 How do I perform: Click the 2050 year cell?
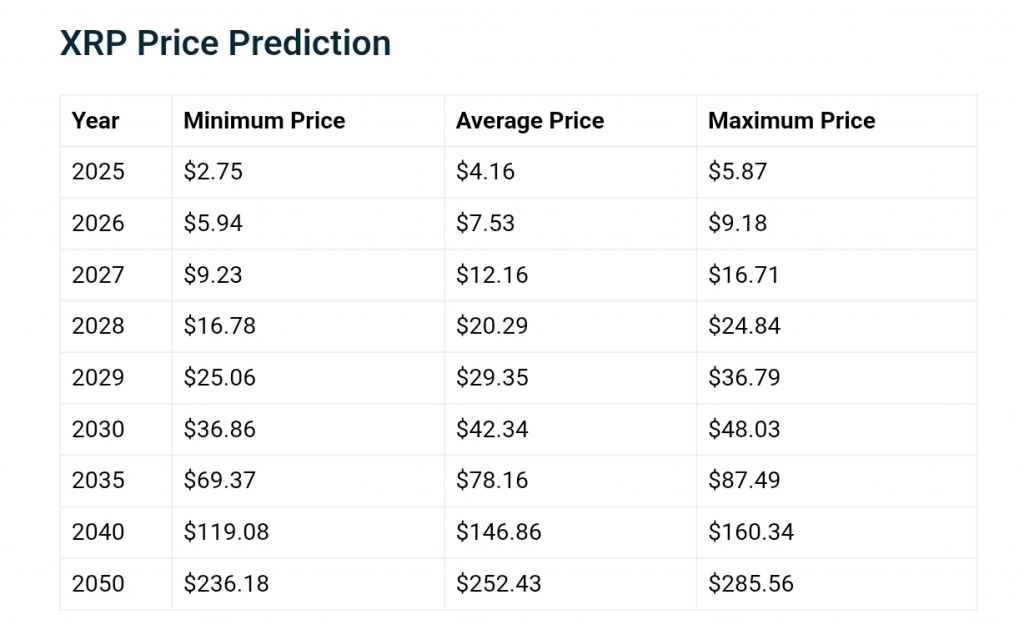click(98, 584)
